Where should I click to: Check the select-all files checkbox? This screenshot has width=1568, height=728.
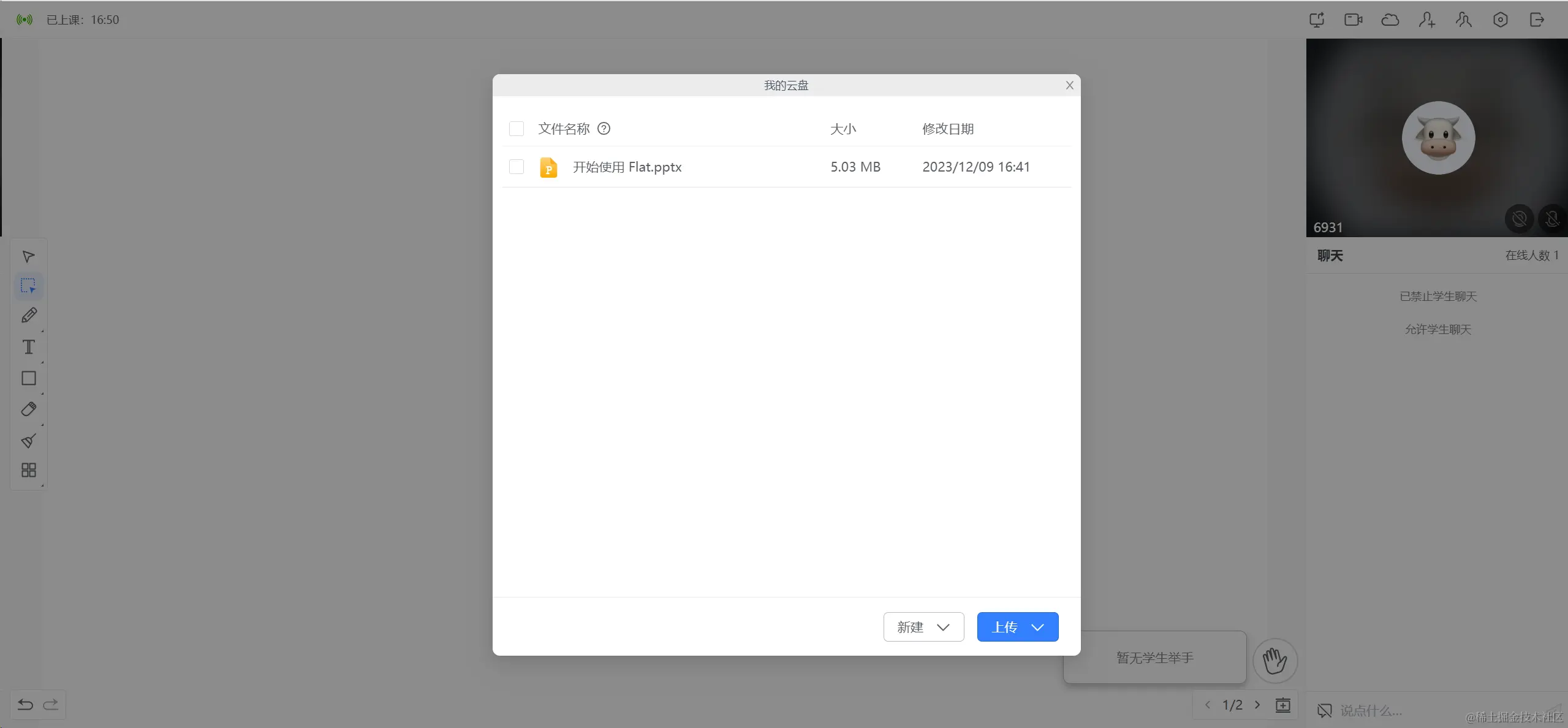pyautogui.click(x=517, y=129)
